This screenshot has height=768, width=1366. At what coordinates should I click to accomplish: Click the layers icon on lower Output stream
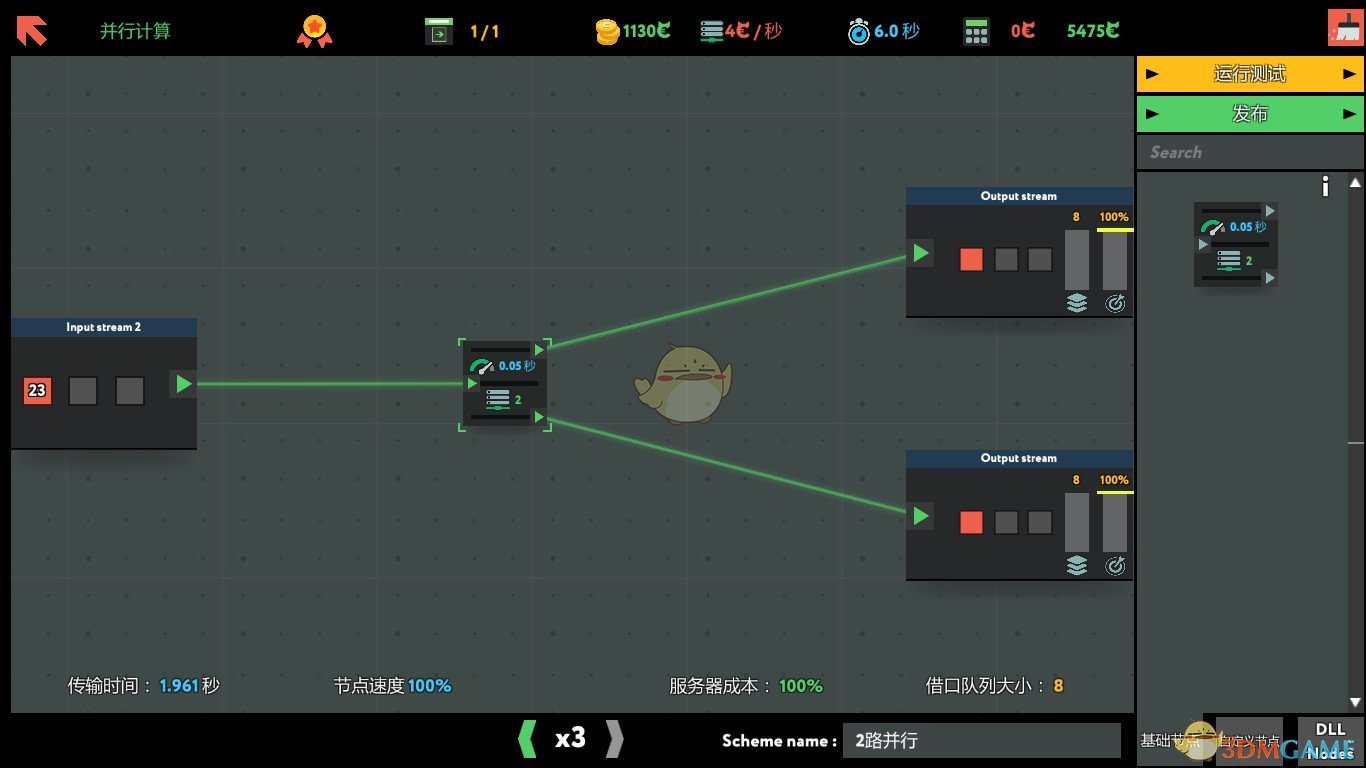click(x=1077, y=565)
